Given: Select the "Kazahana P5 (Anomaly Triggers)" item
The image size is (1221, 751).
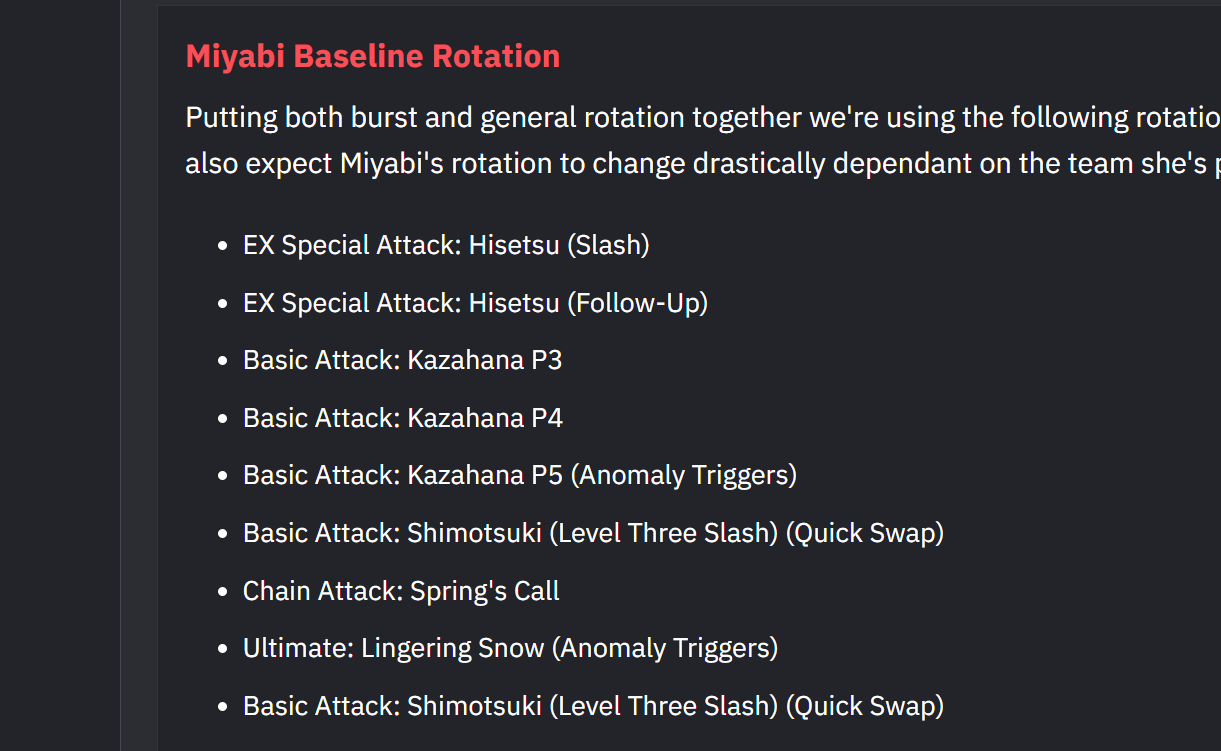Looking at the screenshot, I should 519,475.
